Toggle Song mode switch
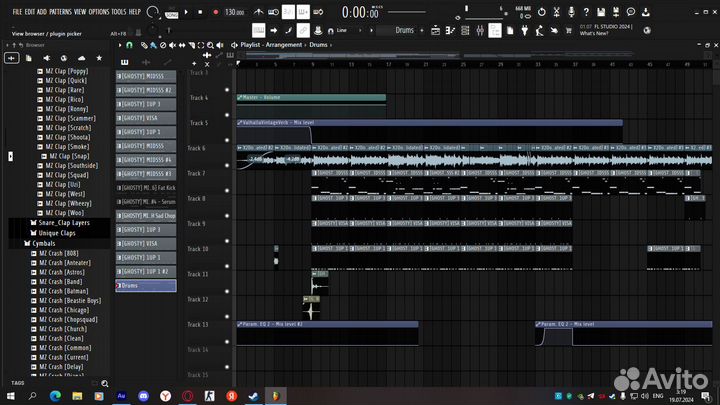This screenshot has width=720, height=405. pos(172,13)
